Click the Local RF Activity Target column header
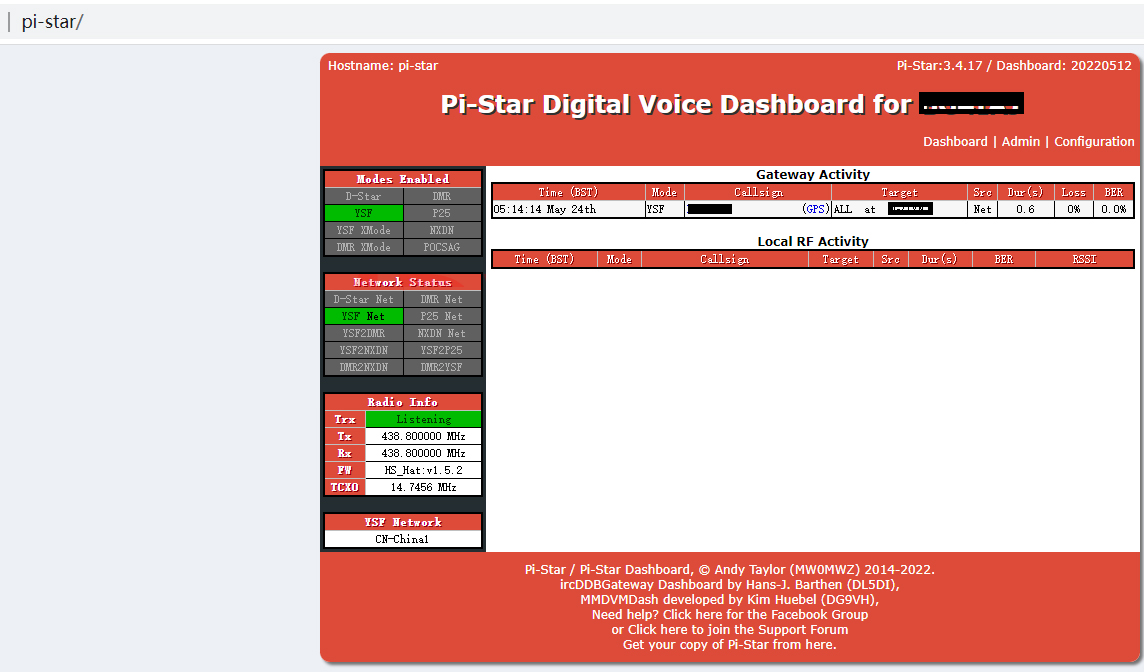This screenshot has width=1144, height=672. (x=840, y=259)
